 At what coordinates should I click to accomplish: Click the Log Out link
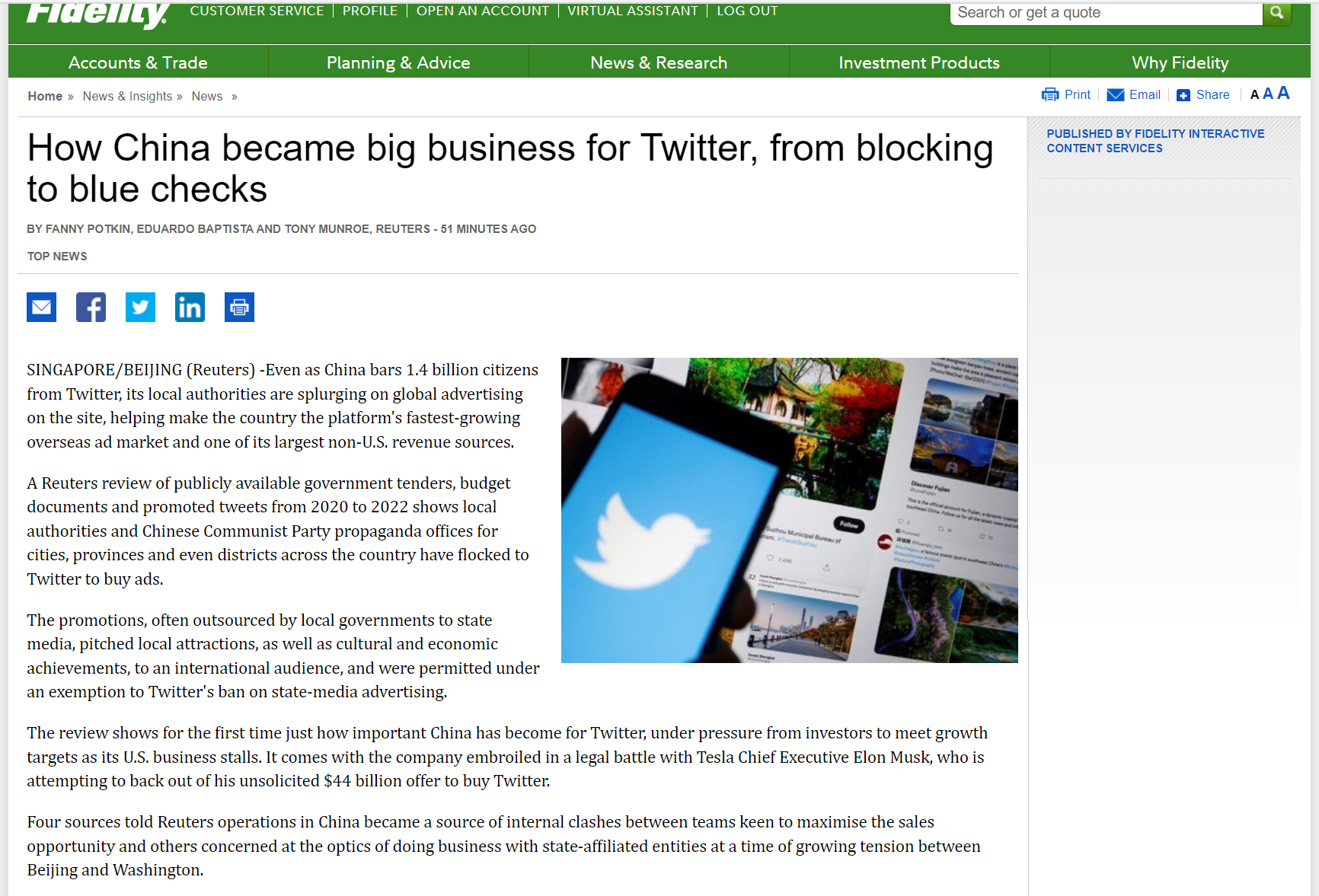(x=747, y=11)
